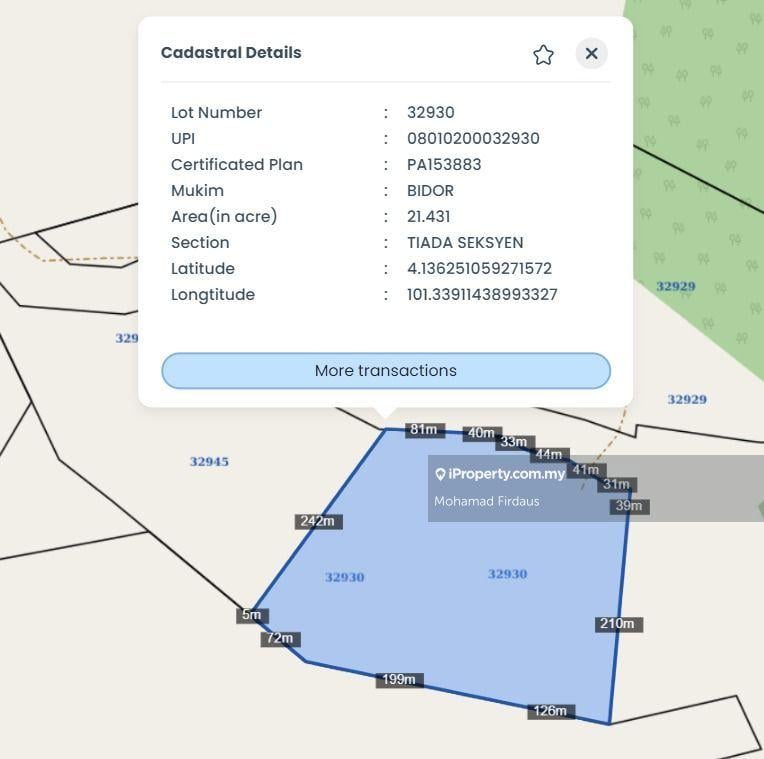Click the 242m boundary length label
This screenshot has width=764, height=759.
click(319, 521)
